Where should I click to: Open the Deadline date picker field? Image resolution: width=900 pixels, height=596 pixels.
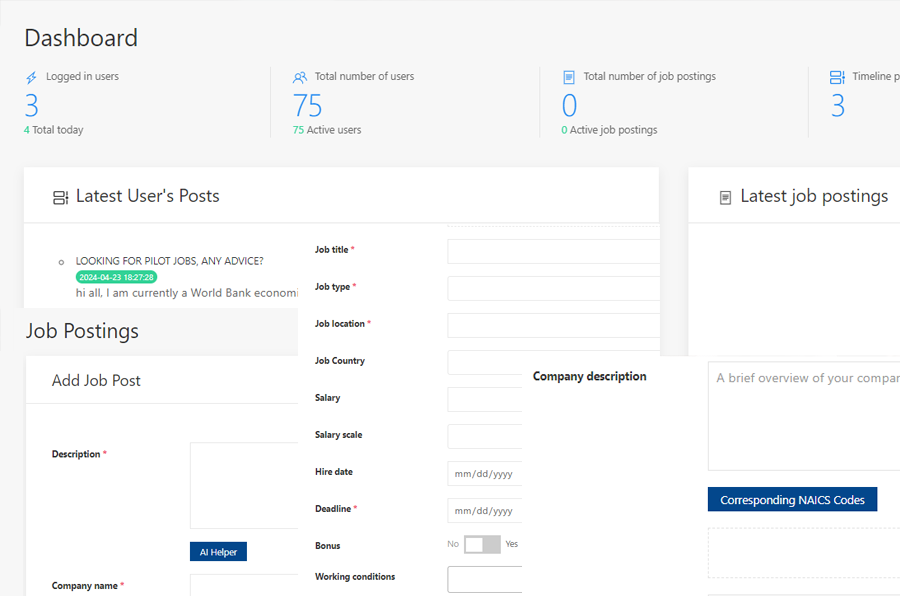click(x=485, y=510)
